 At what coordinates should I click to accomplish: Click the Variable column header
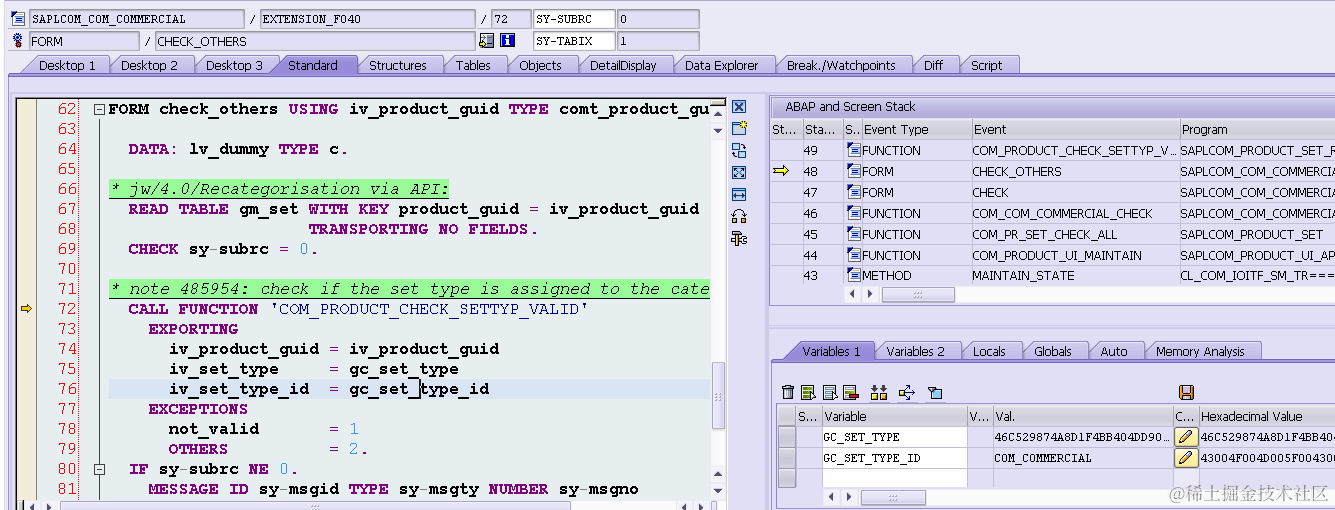click(x=894, y=416)
